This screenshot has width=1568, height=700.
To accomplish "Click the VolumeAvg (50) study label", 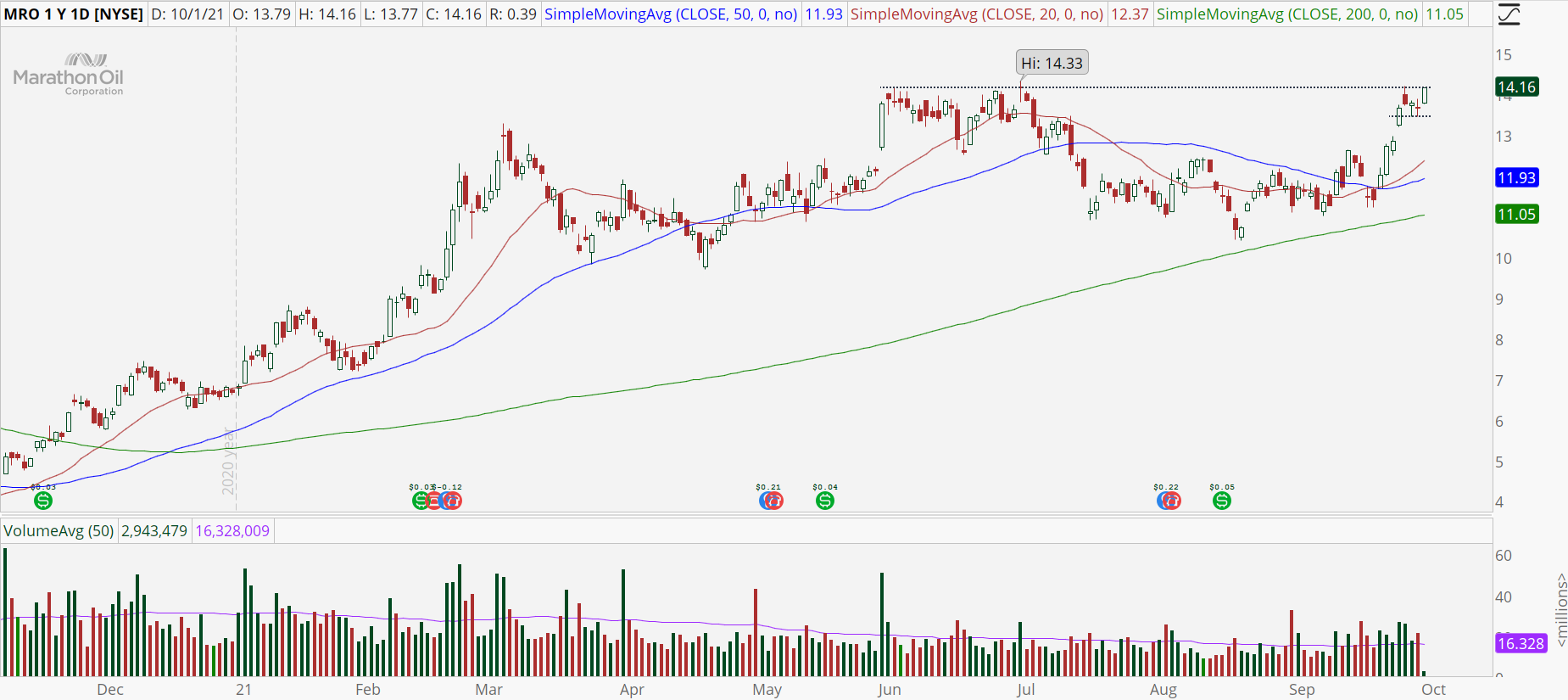I will (x=59, y=531).
